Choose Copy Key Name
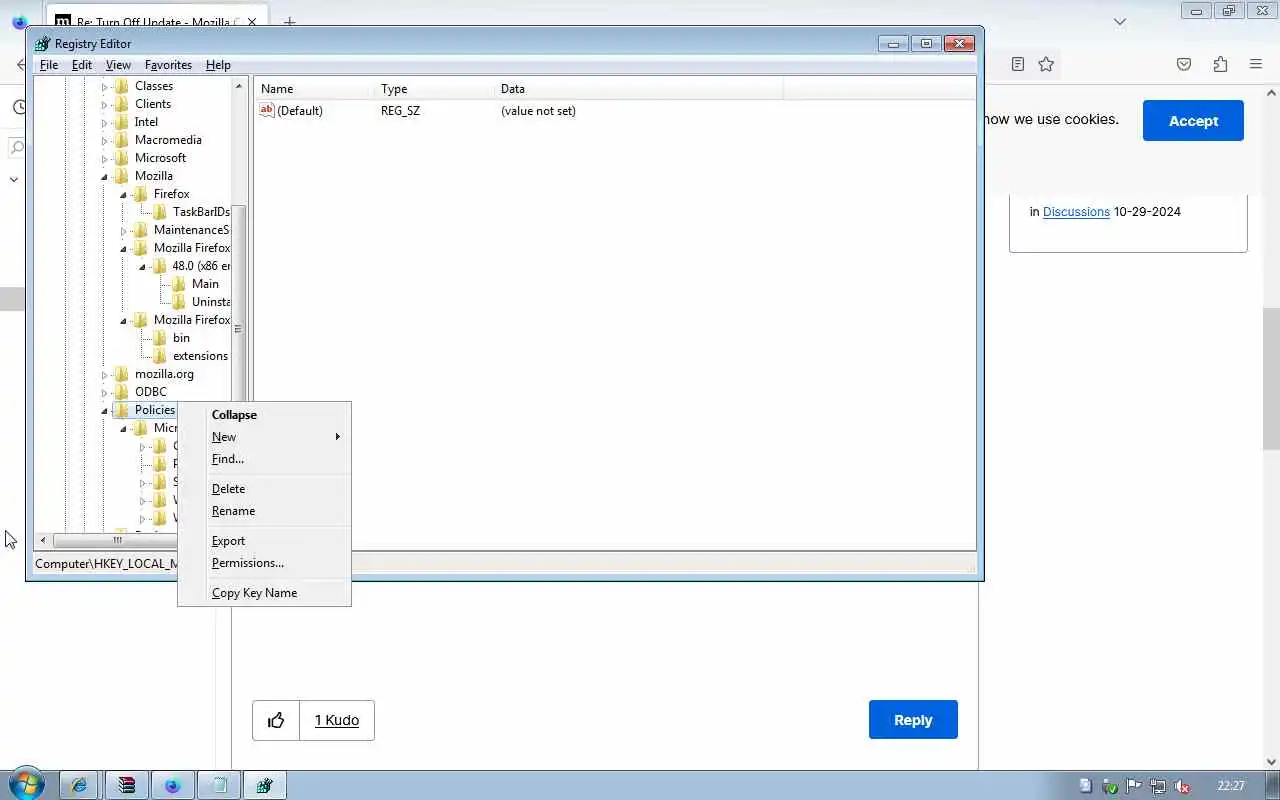The image size is (1280, 800). coord(265,593)
